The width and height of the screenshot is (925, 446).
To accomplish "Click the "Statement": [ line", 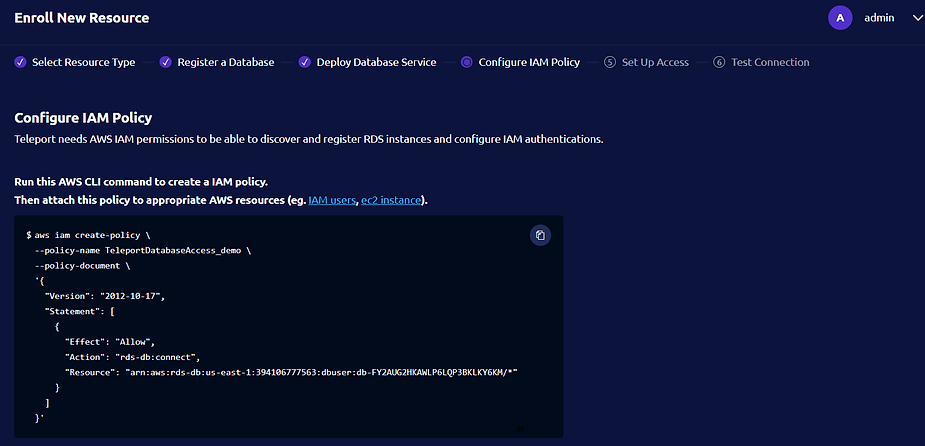I will tap(80, 311).
